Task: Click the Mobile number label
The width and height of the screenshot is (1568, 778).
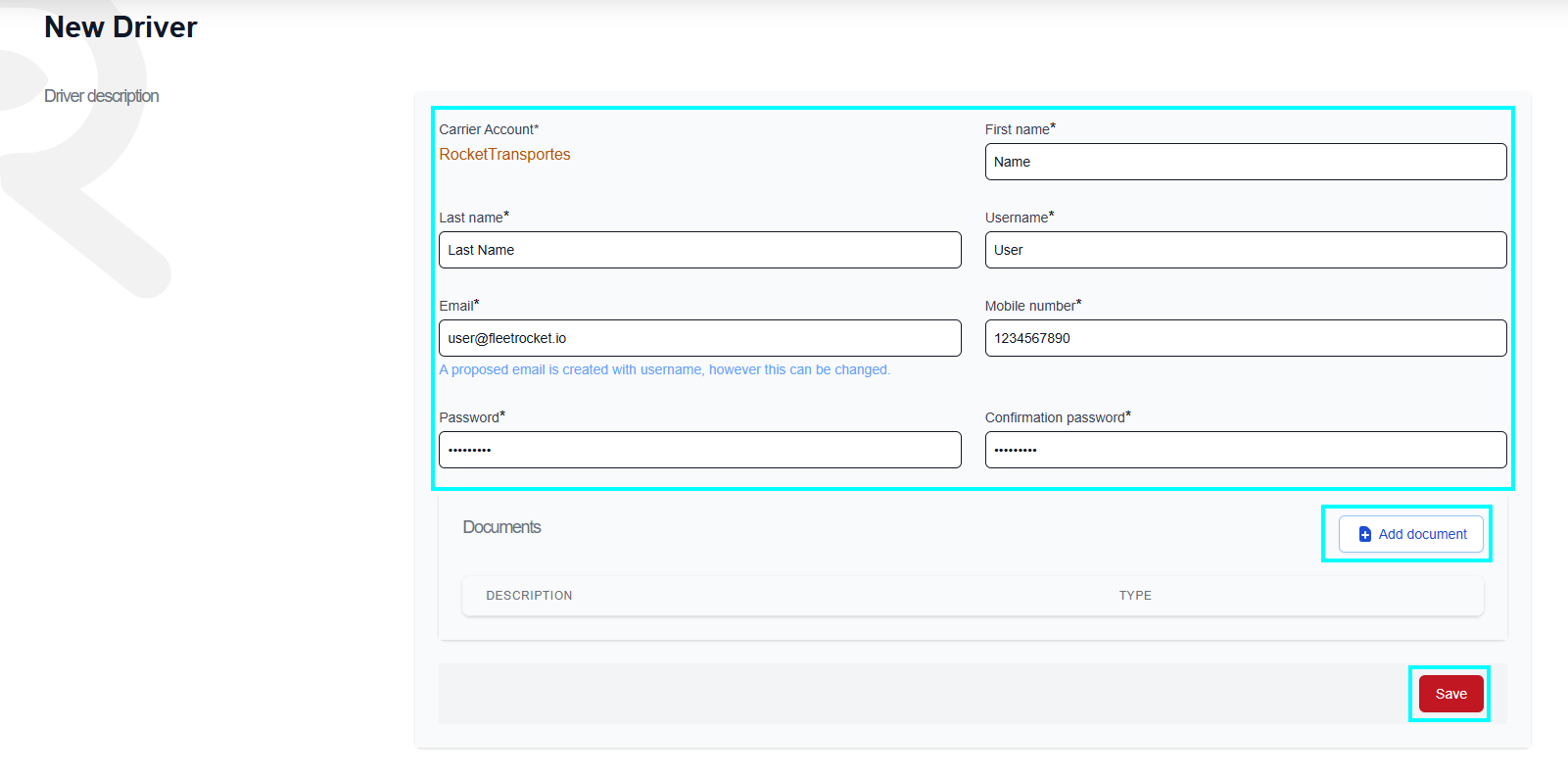Action: point(1033,306)
